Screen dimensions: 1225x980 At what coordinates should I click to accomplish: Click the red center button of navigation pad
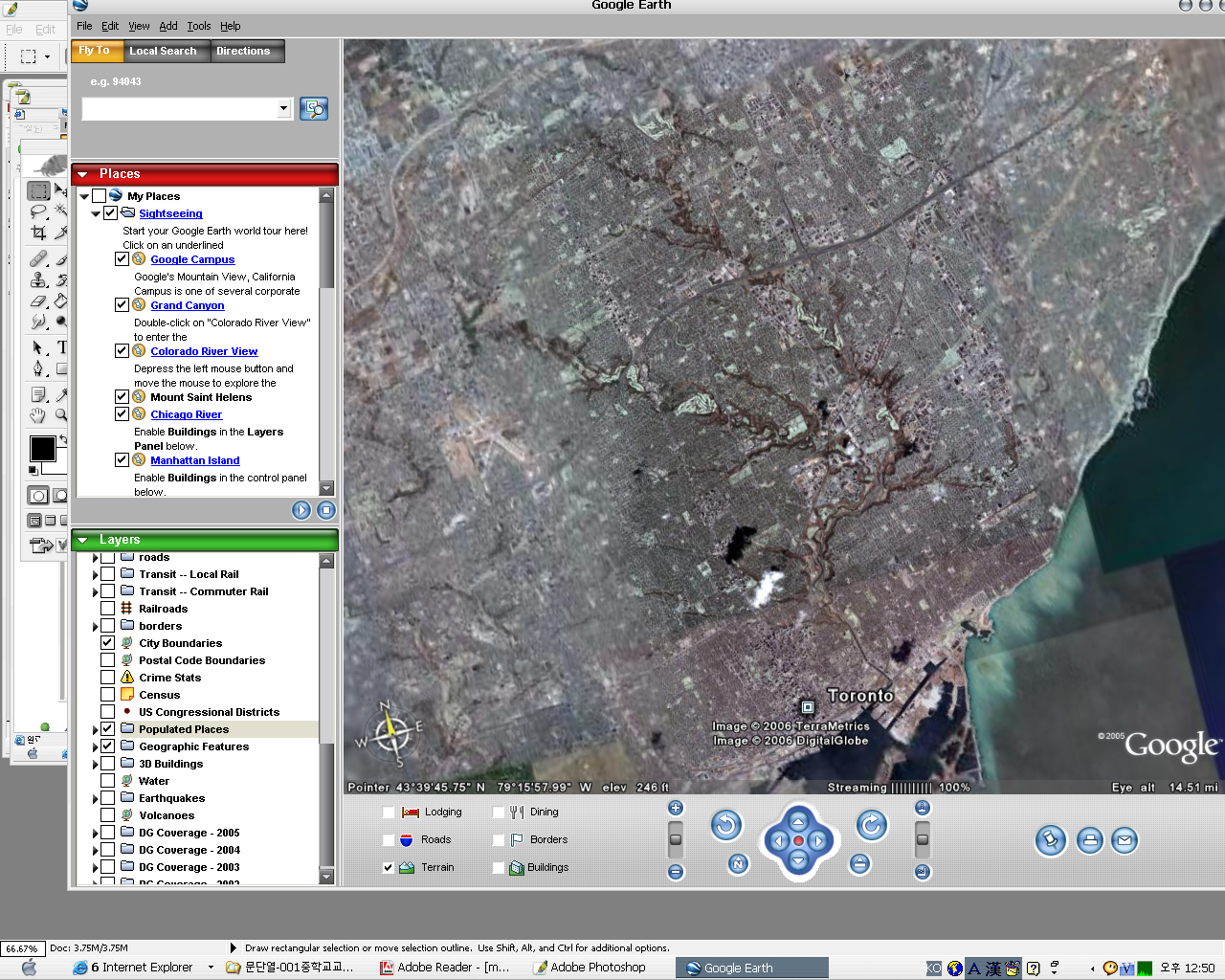pyautogui.click(x=798, y=841)
